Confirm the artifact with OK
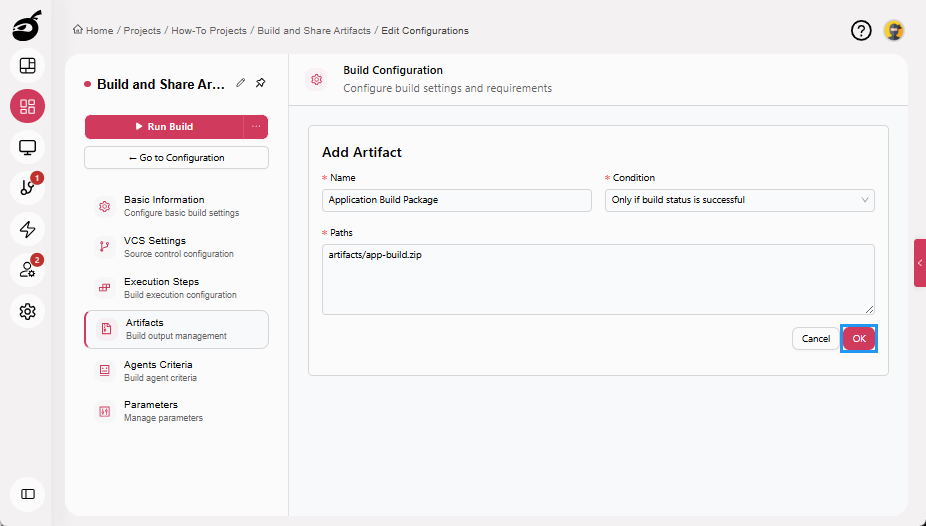This screenshot has width=926, height=526. [x=859, y=338]
